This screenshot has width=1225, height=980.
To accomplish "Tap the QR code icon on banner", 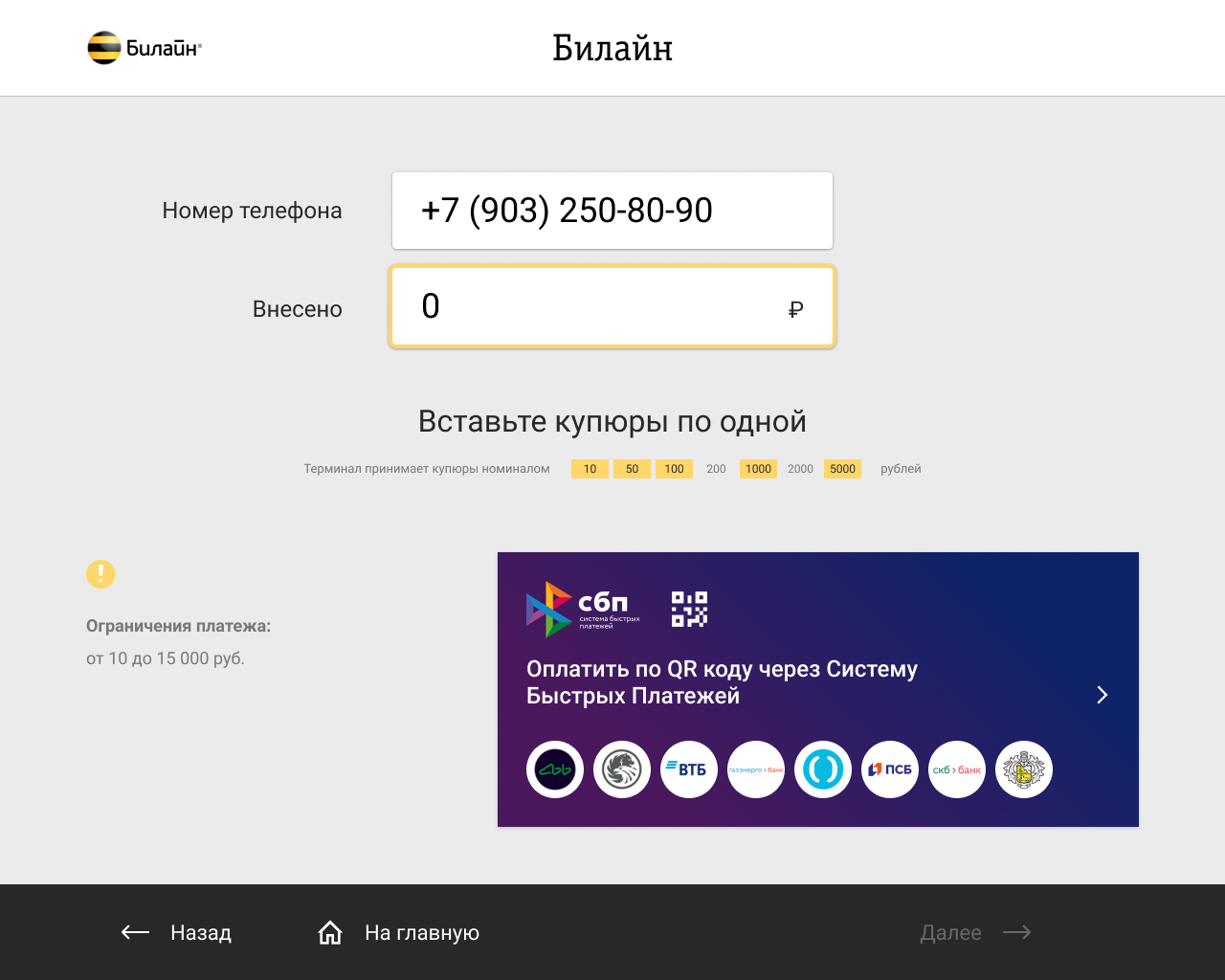I will pos(689,609).
